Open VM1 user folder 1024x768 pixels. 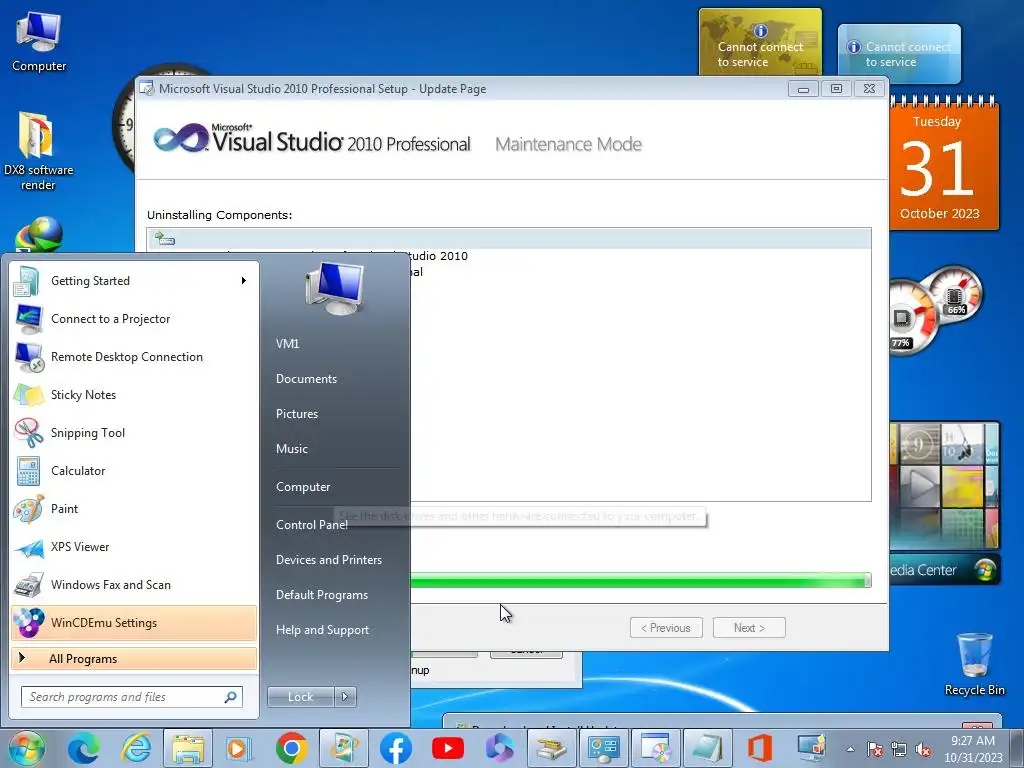[x=287, y=344]
